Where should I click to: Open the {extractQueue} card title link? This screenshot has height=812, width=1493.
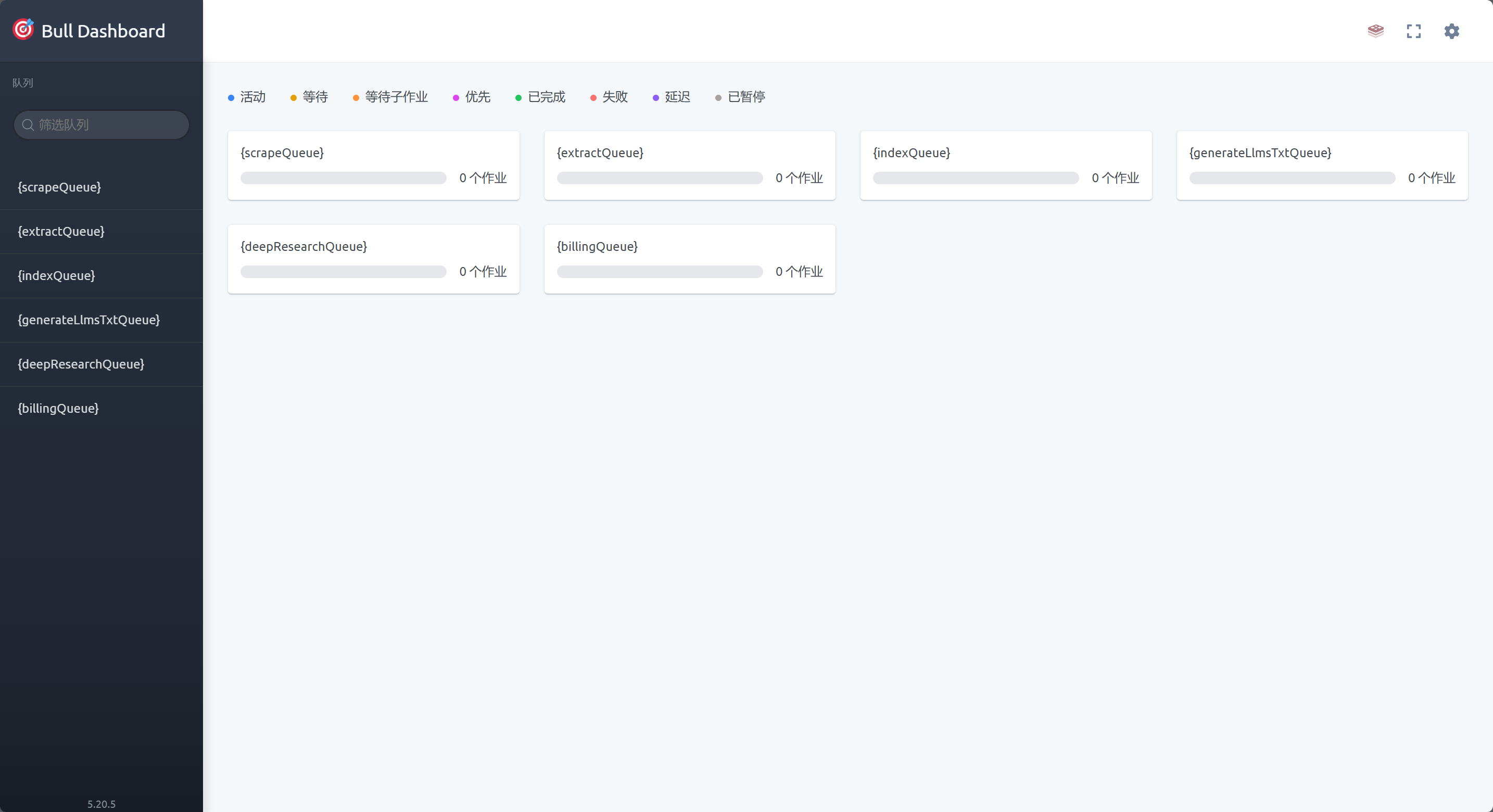tap(600, 153)
